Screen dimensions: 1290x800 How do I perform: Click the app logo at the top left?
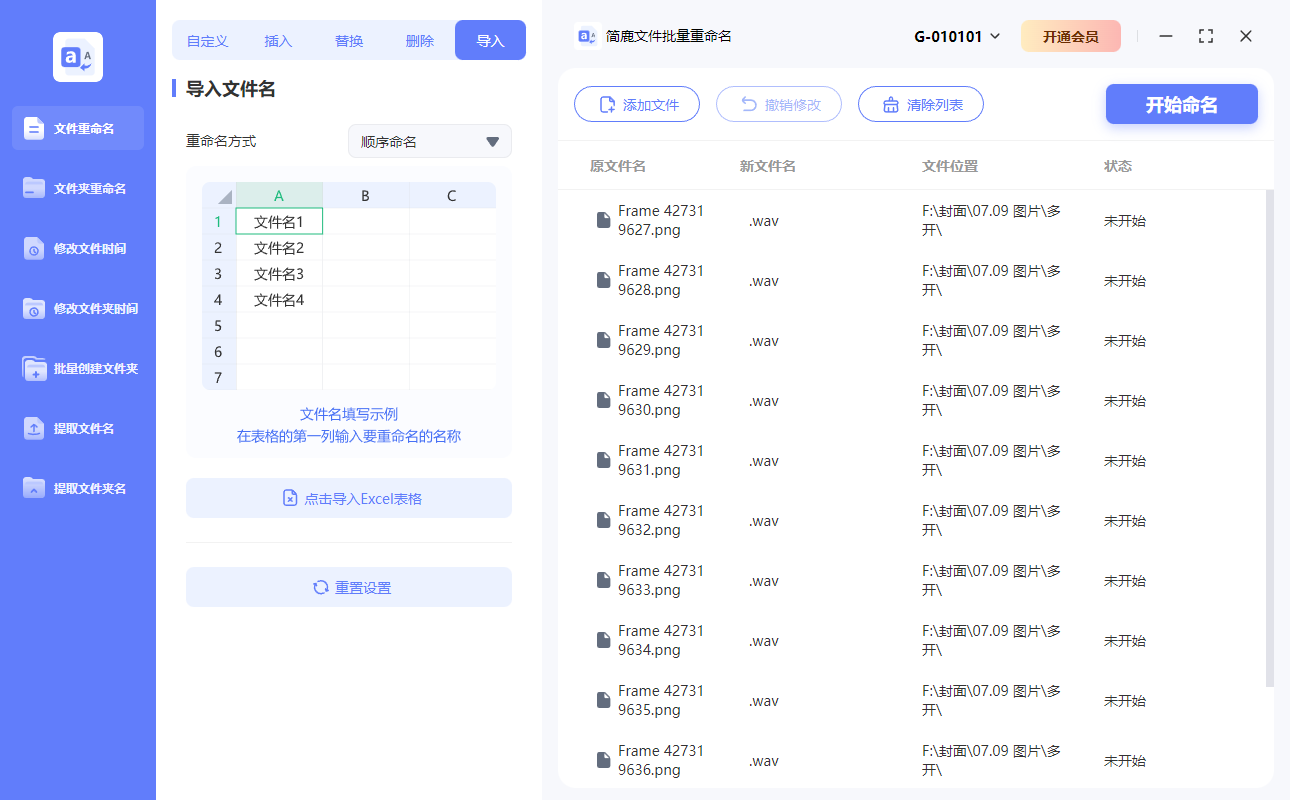(77, 57)
